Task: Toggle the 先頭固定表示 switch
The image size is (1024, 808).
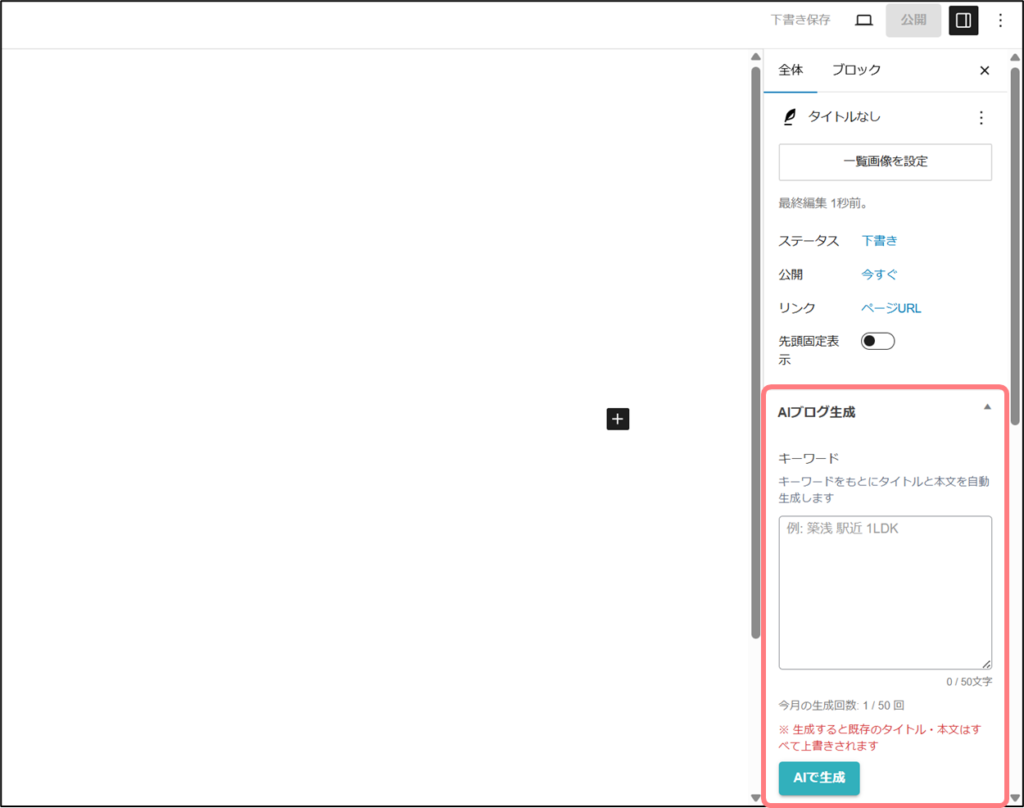Action: coord(878,341)
